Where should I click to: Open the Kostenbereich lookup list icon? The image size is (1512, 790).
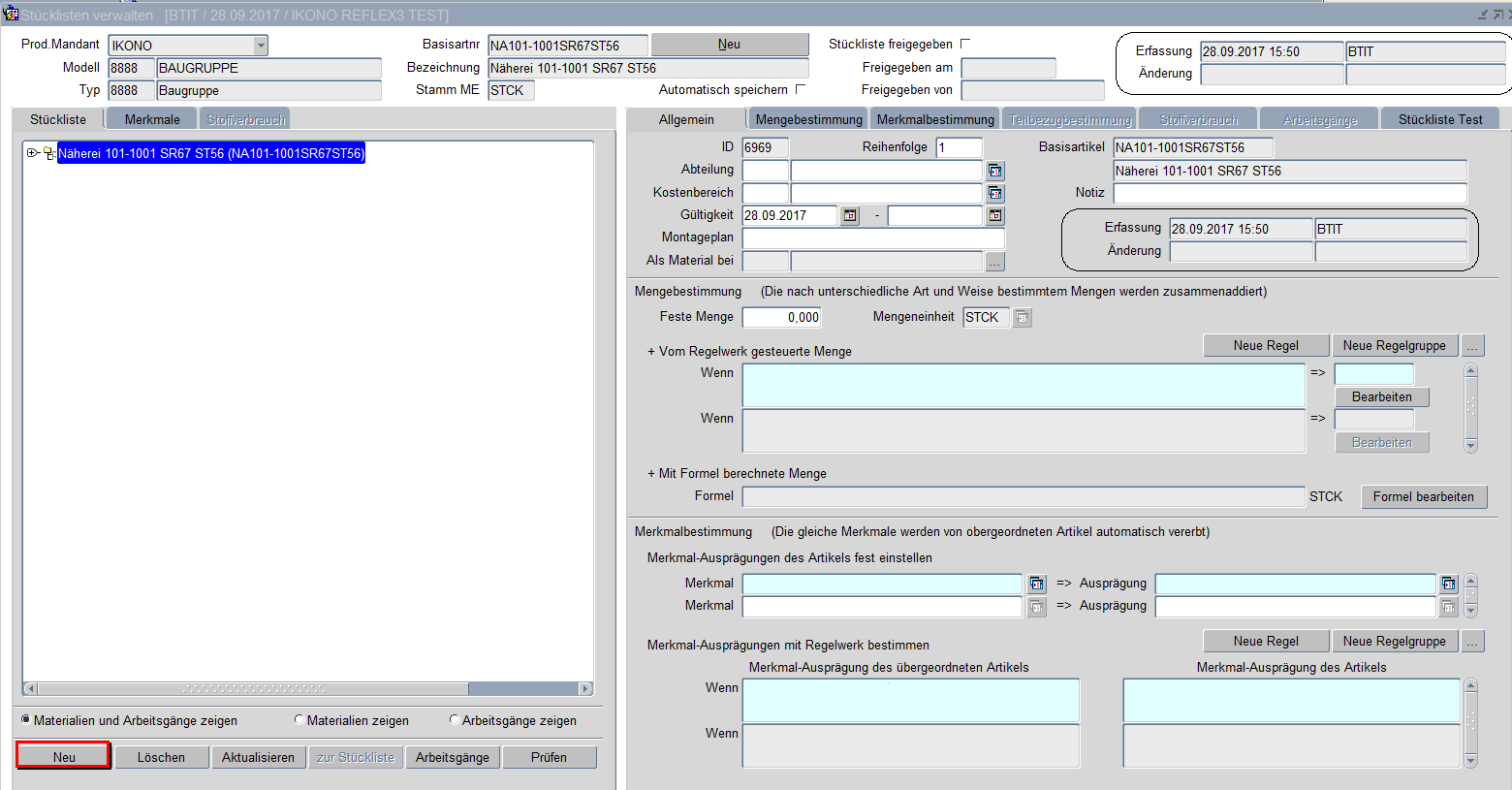(x=995, y=193)
